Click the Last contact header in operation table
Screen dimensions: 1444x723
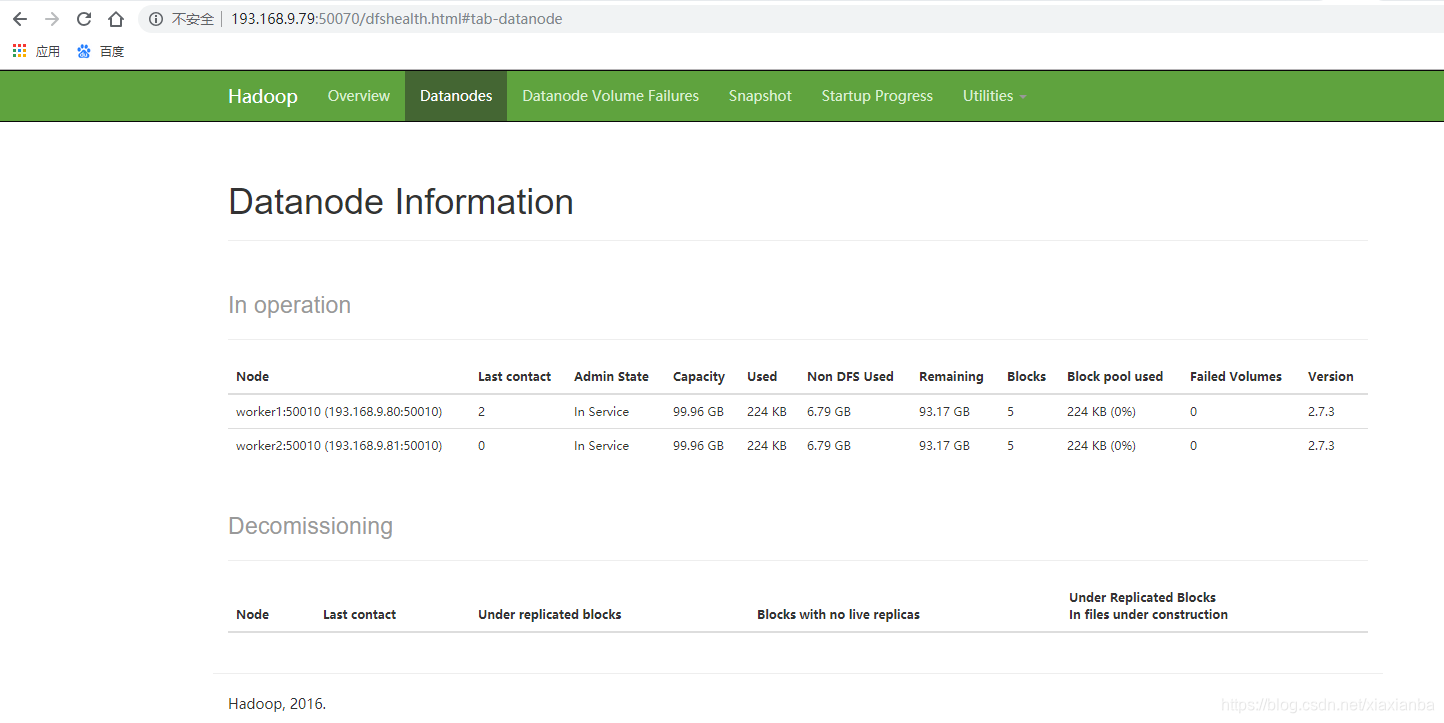[514, 377]
